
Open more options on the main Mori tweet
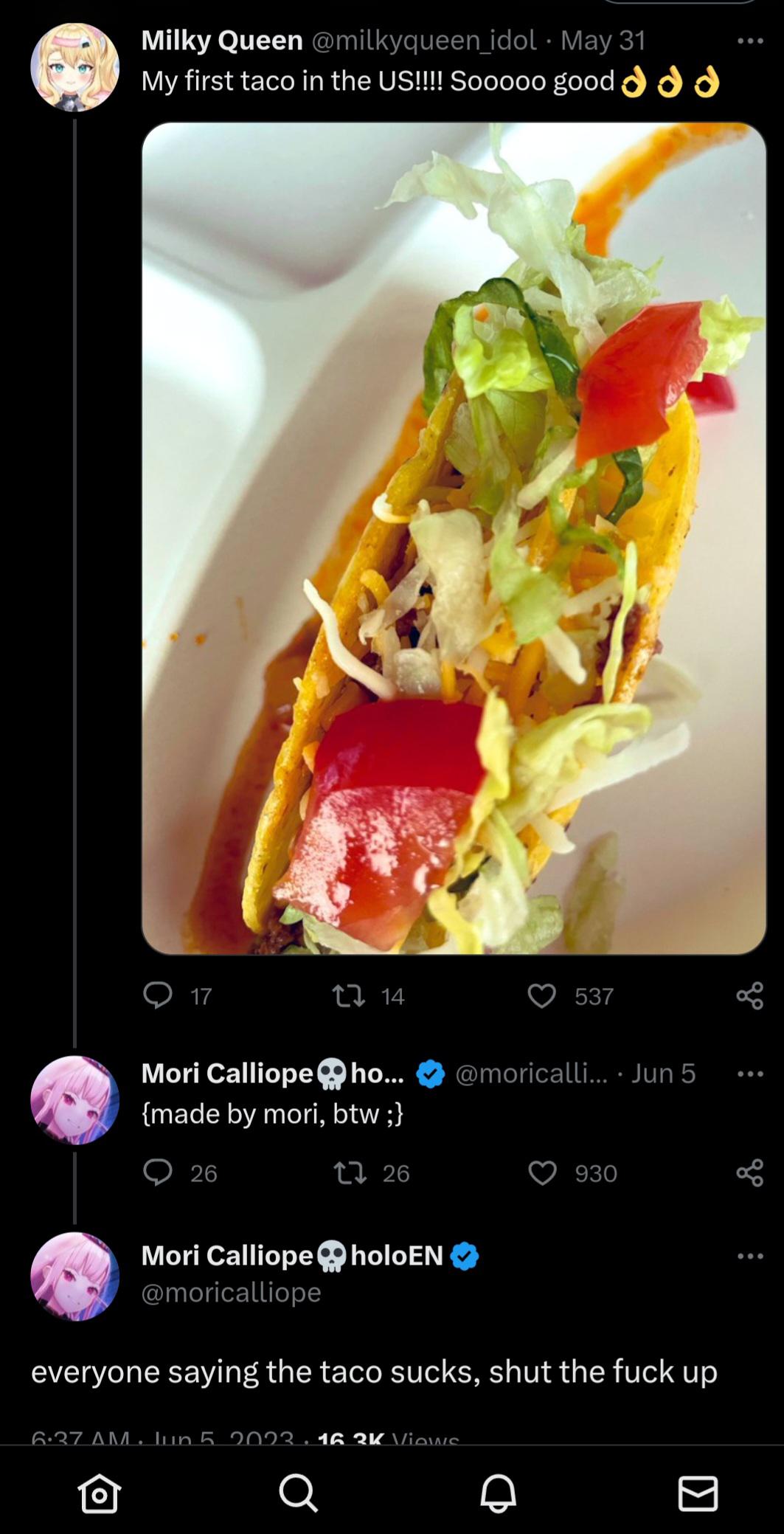coord(750,1256)
